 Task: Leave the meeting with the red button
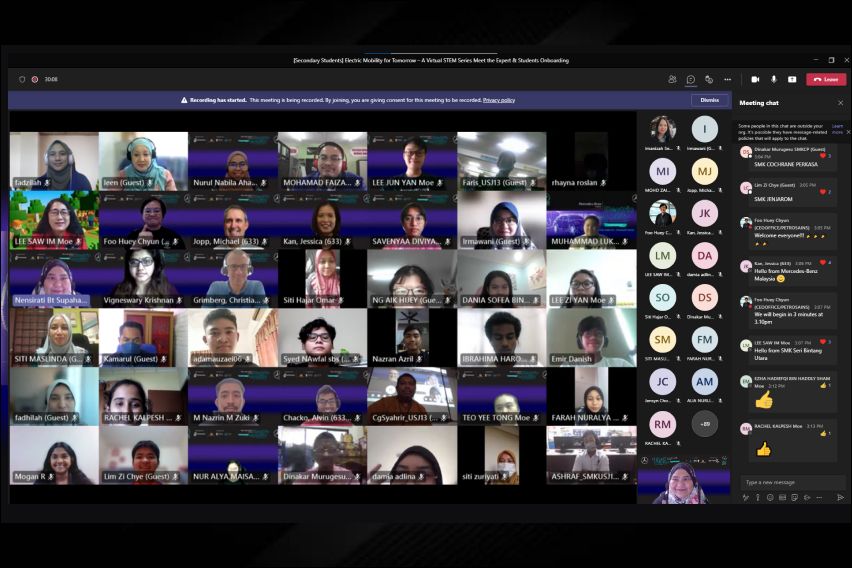pos(826,79)
